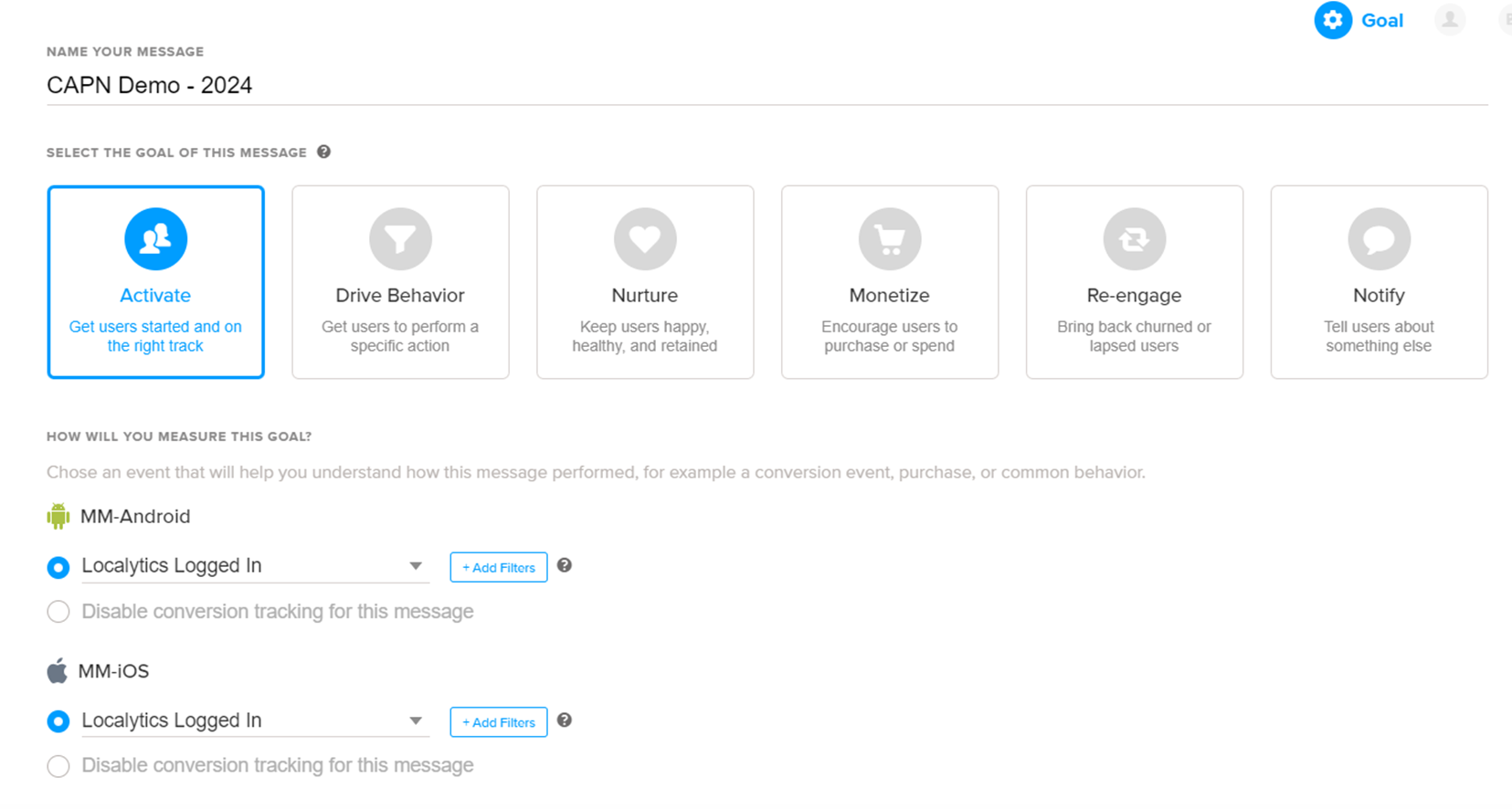This screenshot has height=809, width=1512.
Task: Select the Activate goal icon
Action: point(155,239)
